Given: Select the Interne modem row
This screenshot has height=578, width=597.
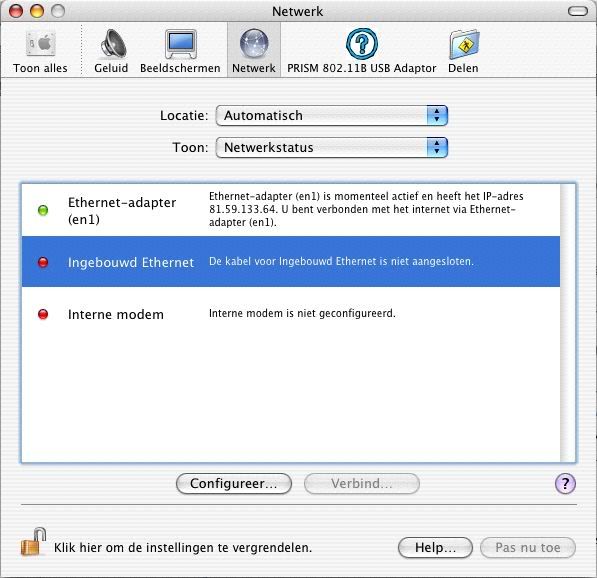Looking at the screenshot, I should click(291, 314).
